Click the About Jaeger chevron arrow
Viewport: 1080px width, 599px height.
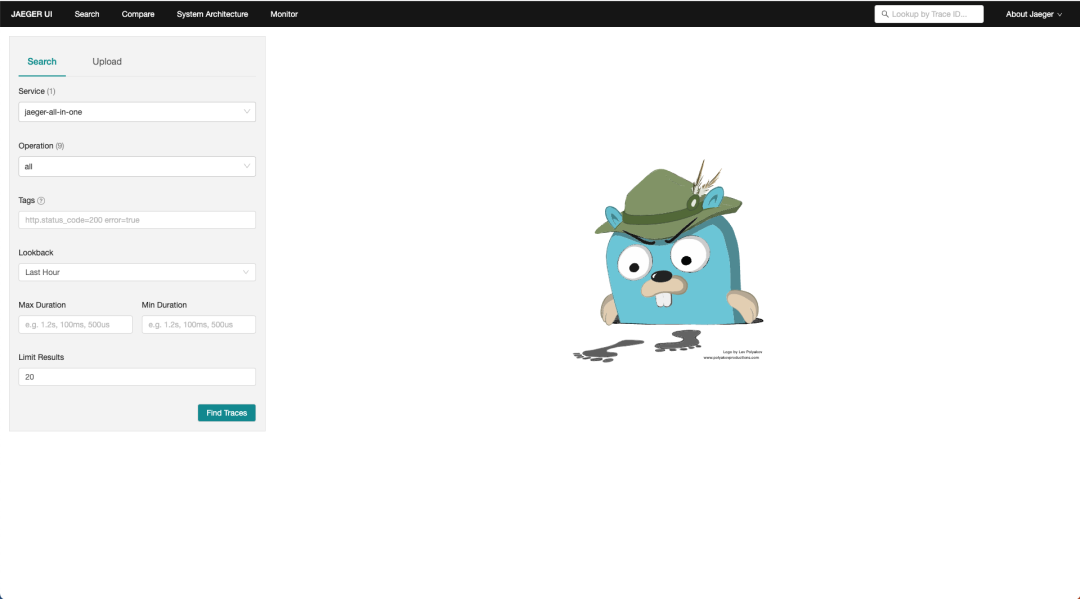1059,14
